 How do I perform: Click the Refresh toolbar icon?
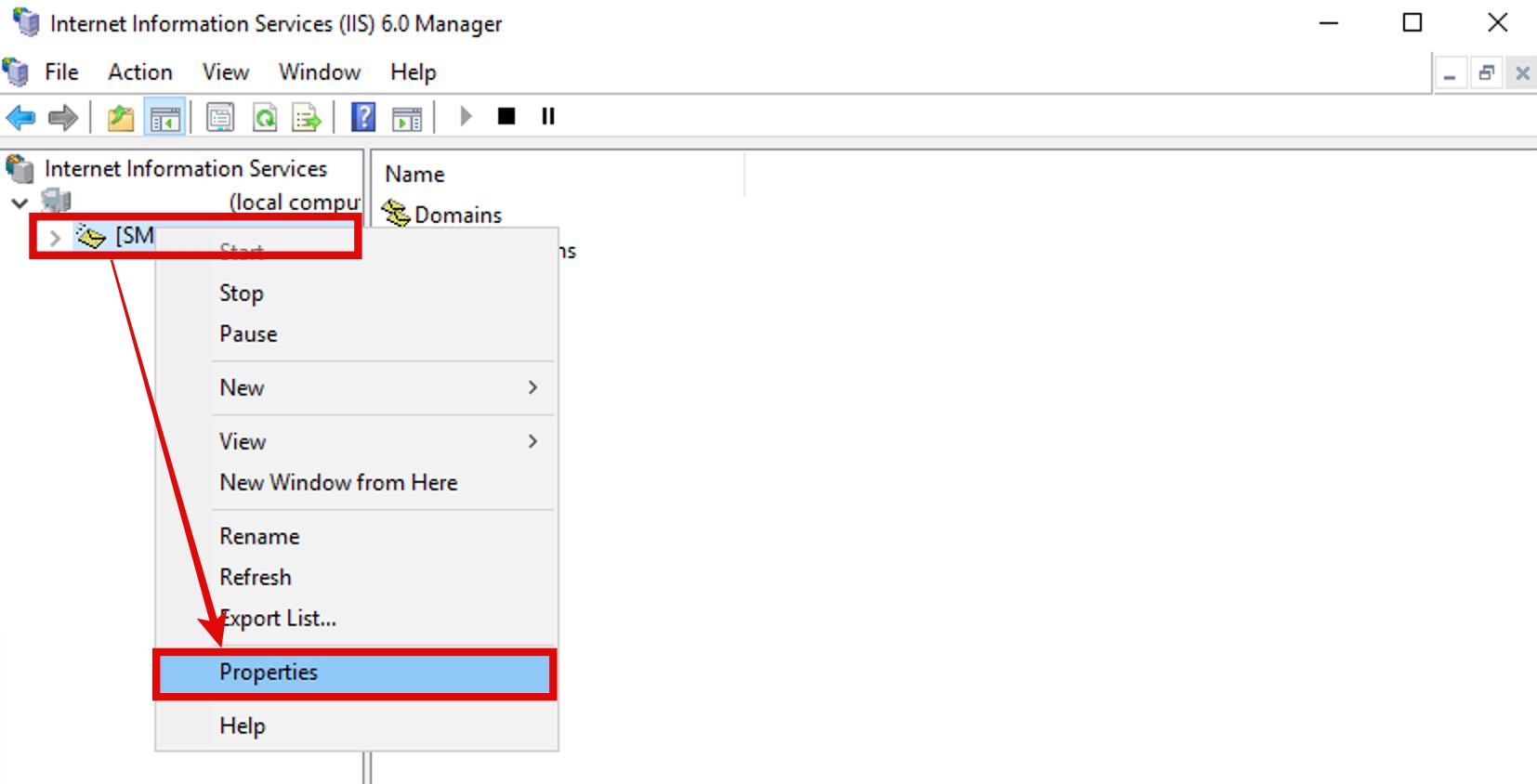pos(265,117)
